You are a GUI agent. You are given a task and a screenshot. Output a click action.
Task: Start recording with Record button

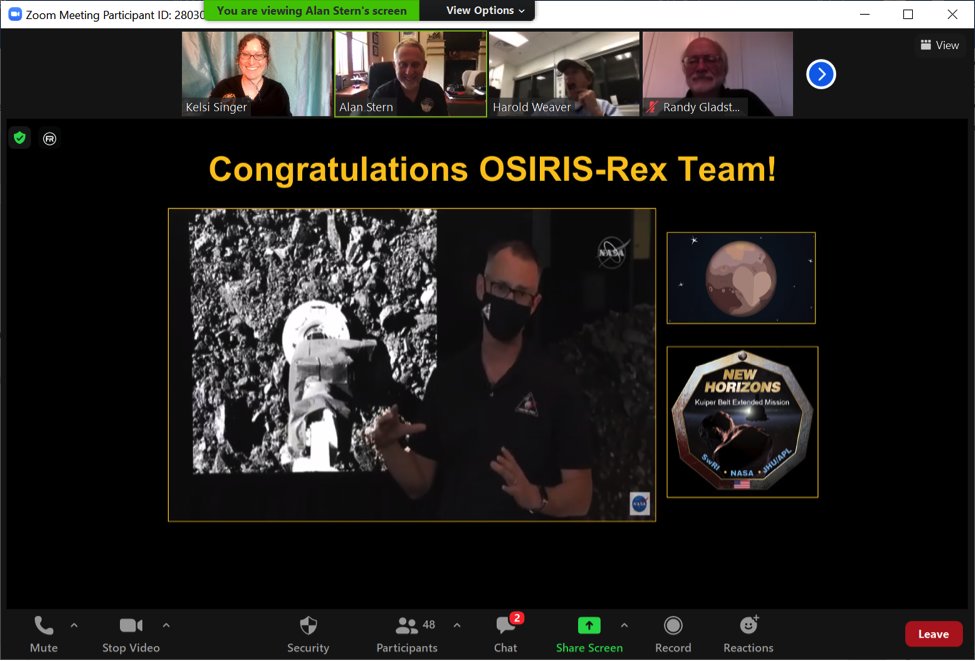673,634
